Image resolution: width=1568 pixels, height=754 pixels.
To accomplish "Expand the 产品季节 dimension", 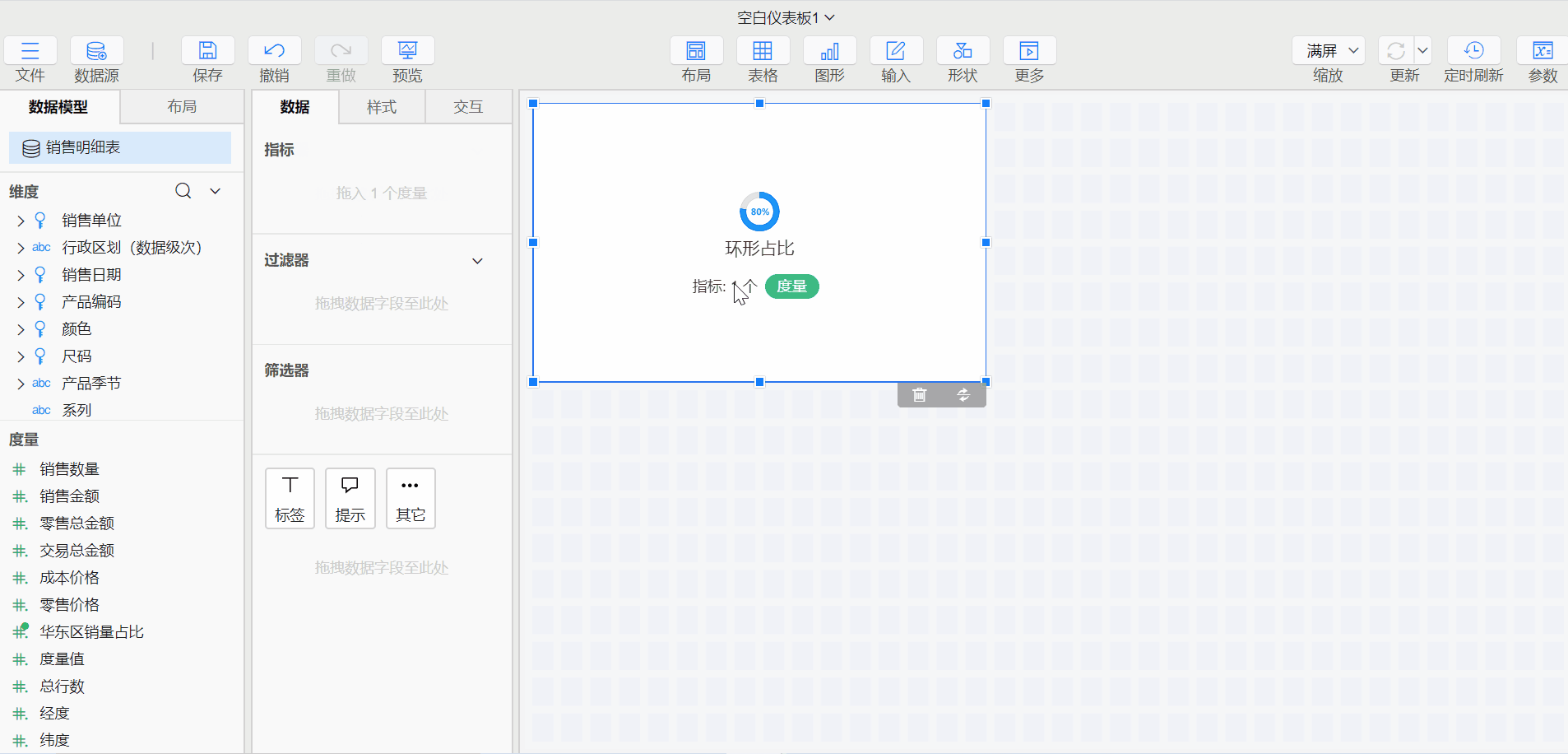I will tap(21, 384).
